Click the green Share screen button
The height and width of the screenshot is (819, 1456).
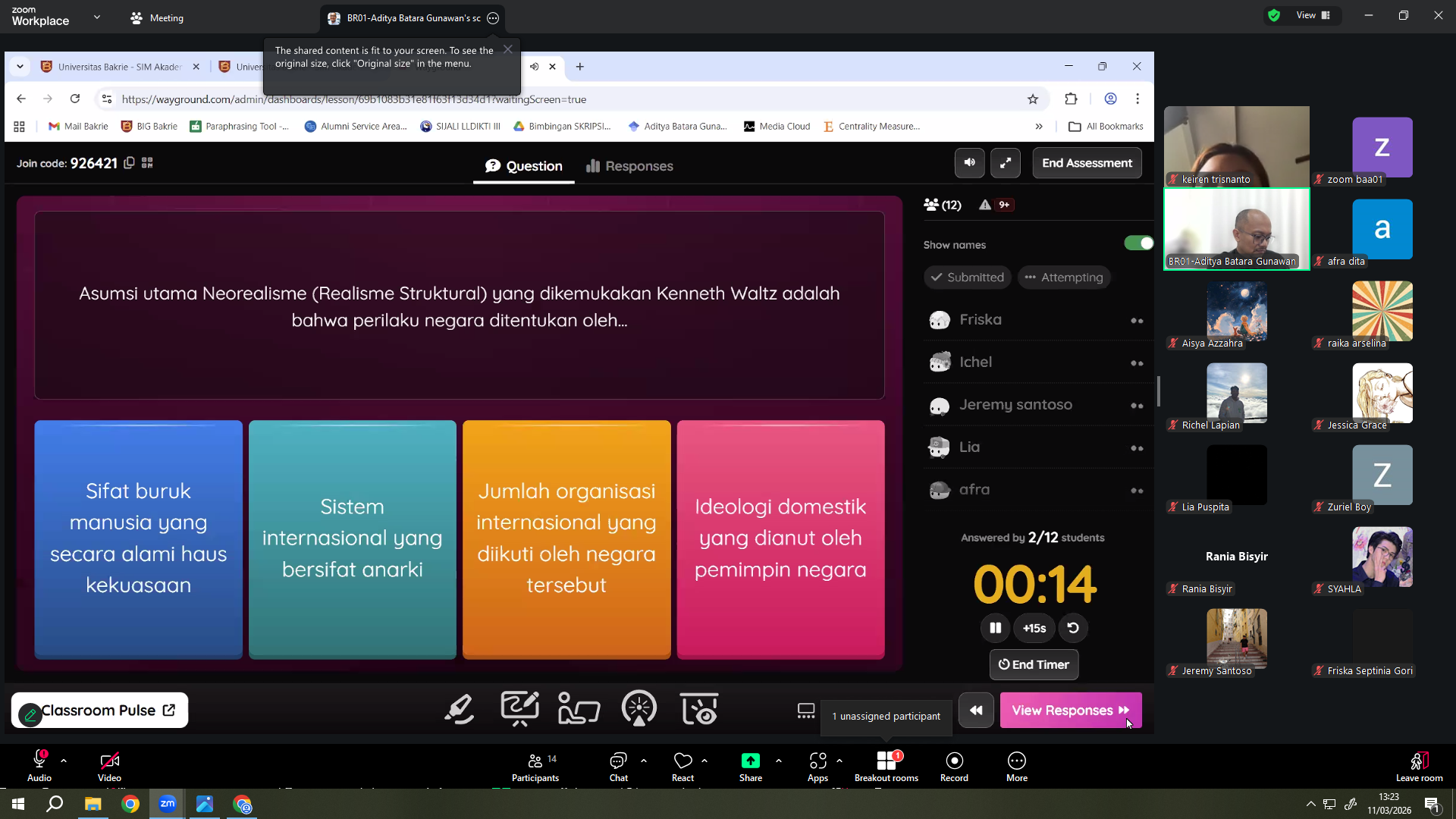(750, 767)
